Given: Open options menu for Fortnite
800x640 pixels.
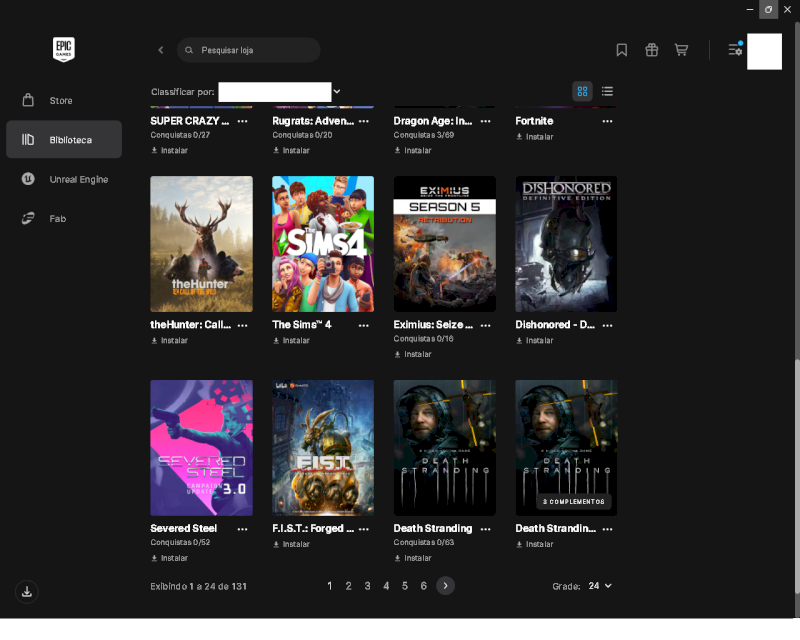Looking at the screenshot, I should tap(607, 121).
